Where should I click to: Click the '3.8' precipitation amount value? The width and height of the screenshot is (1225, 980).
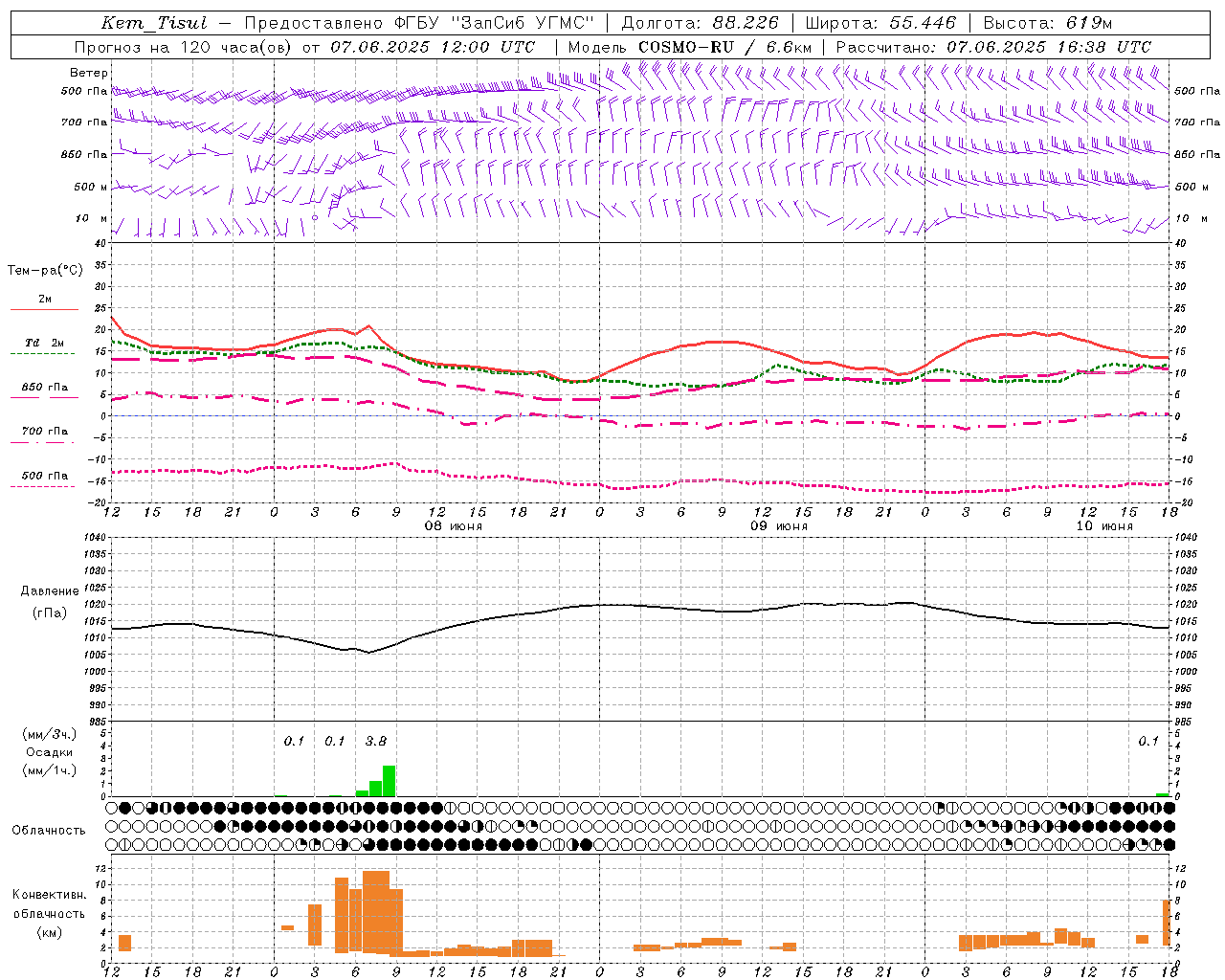point(376,741)
